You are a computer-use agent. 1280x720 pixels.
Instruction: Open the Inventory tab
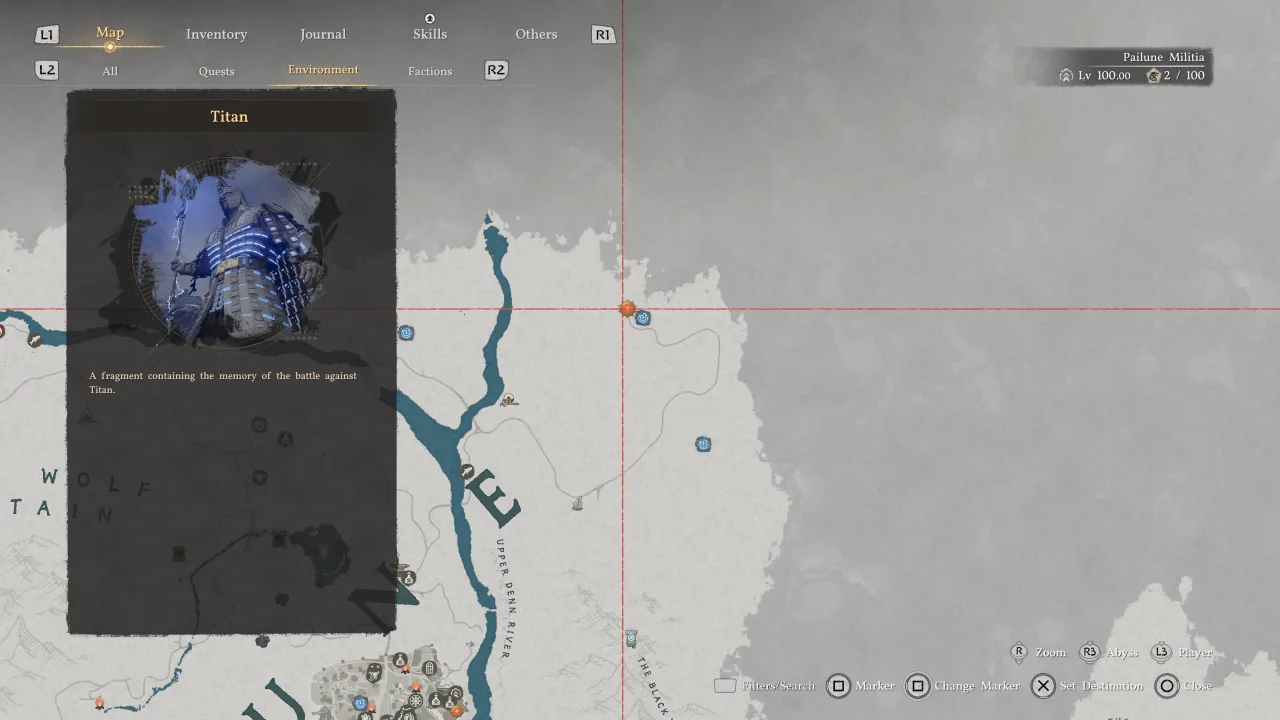point(216,34)
